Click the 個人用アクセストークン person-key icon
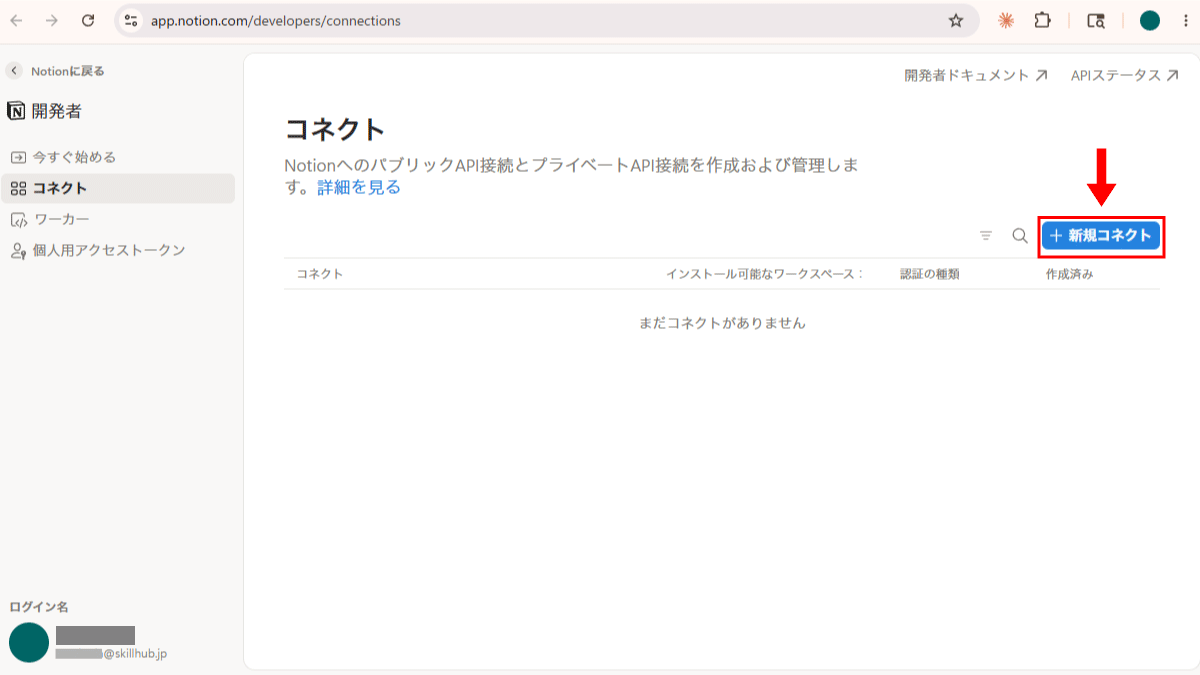Screen dimensions: 1200x675 tap(18, 251)
